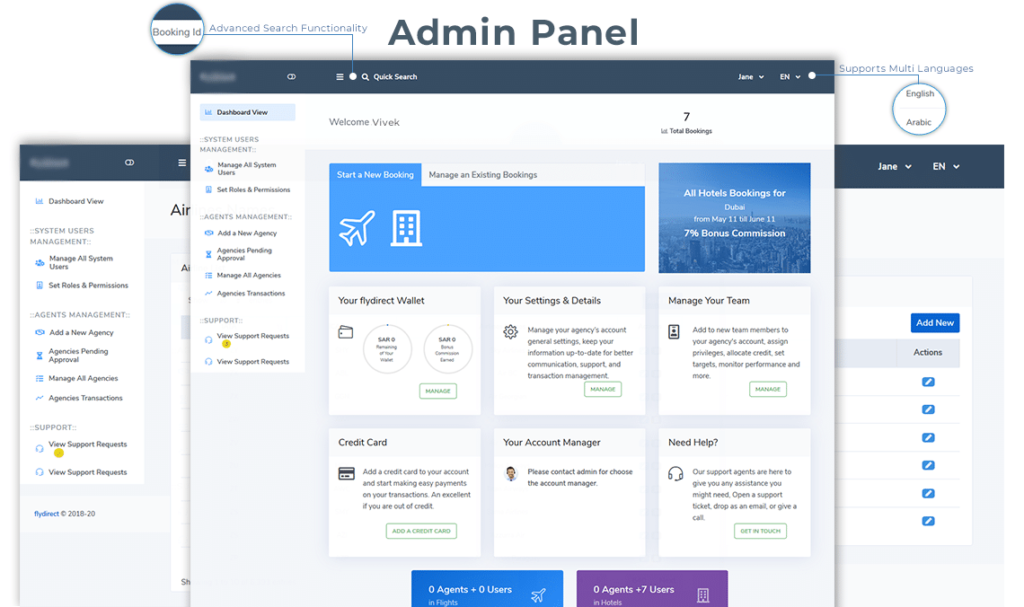
Task: Click the hamburger menu icon beside Quick Search
Action: [340, 77]
